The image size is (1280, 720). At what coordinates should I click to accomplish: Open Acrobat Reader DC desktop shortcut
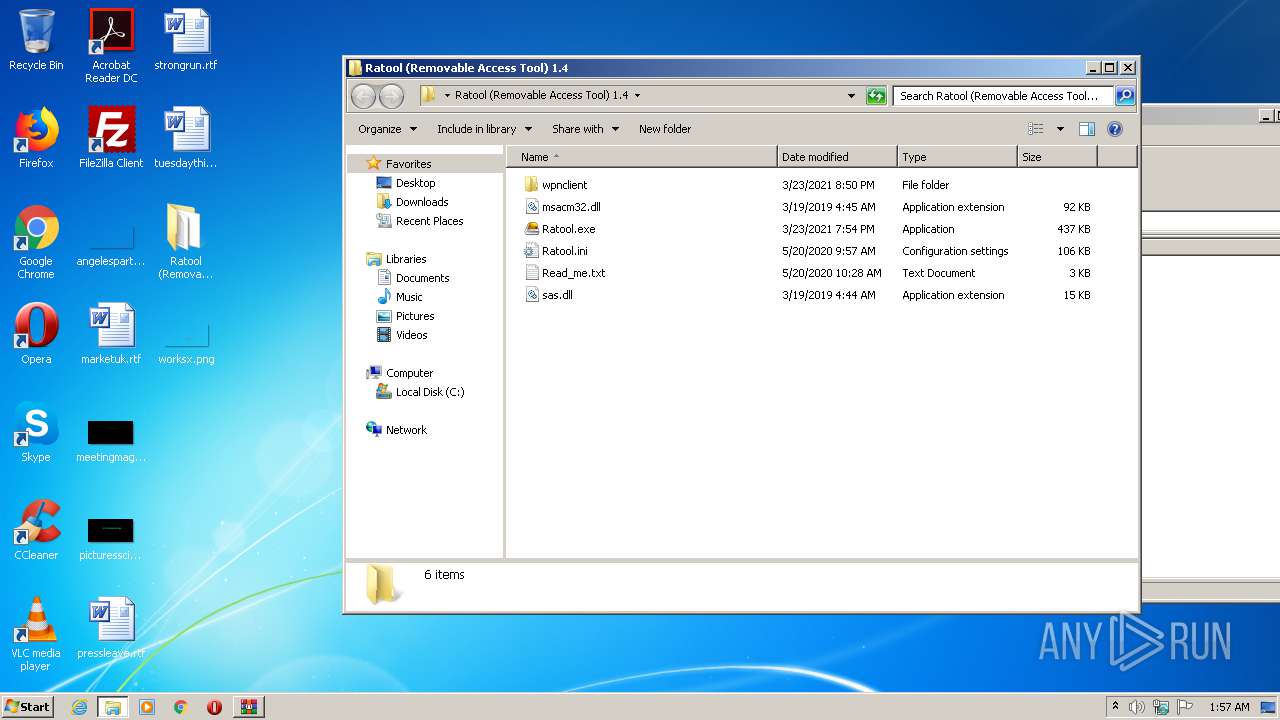[x=111, y=46]
